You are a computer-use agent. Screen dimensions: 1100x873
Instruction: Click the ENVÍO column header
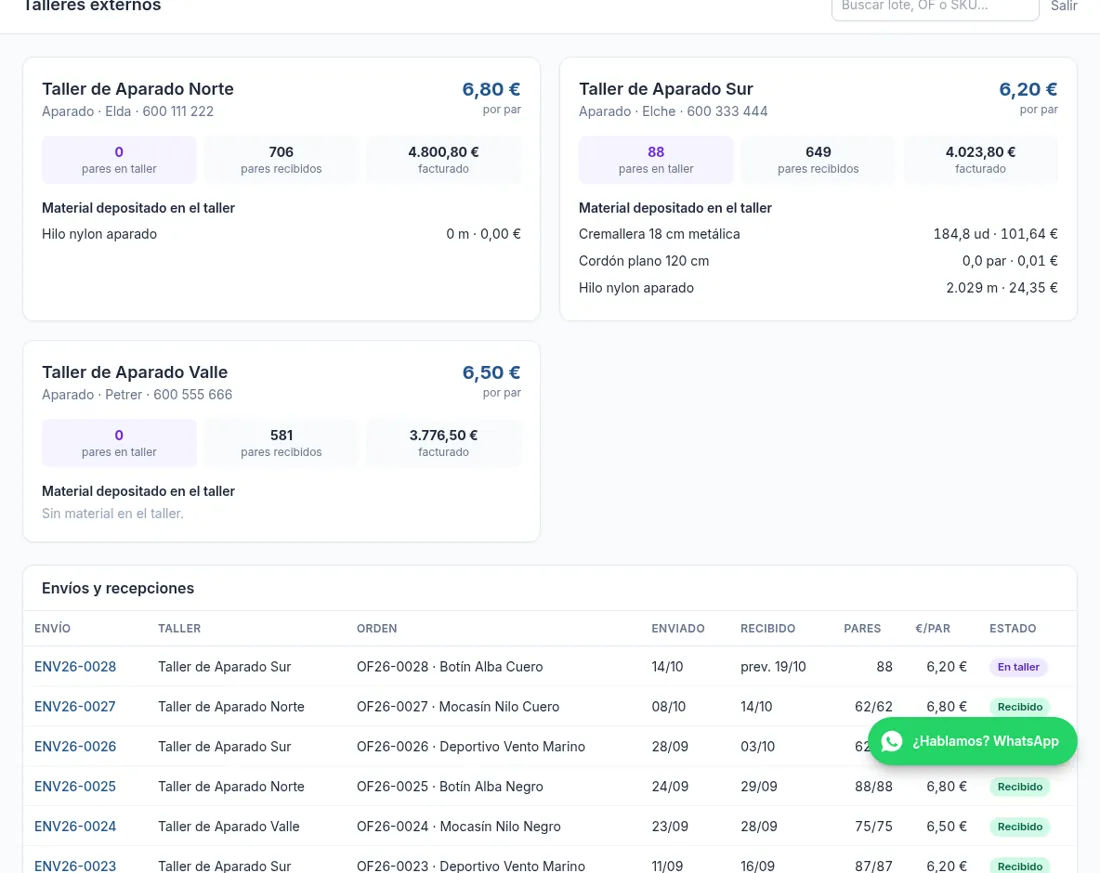(53, 628)
